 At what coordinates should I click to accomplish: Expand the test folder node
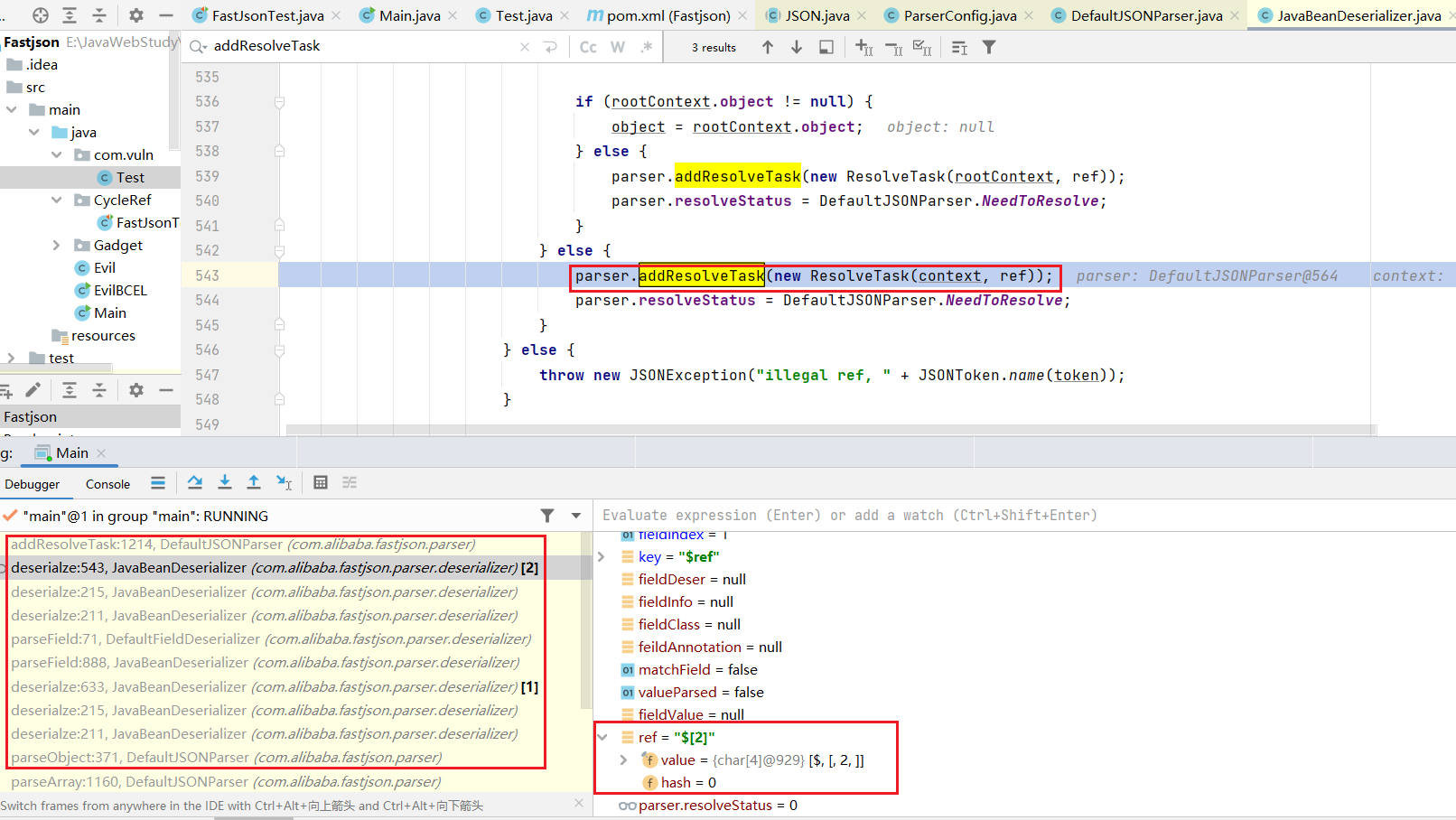[x=12, y=358]
